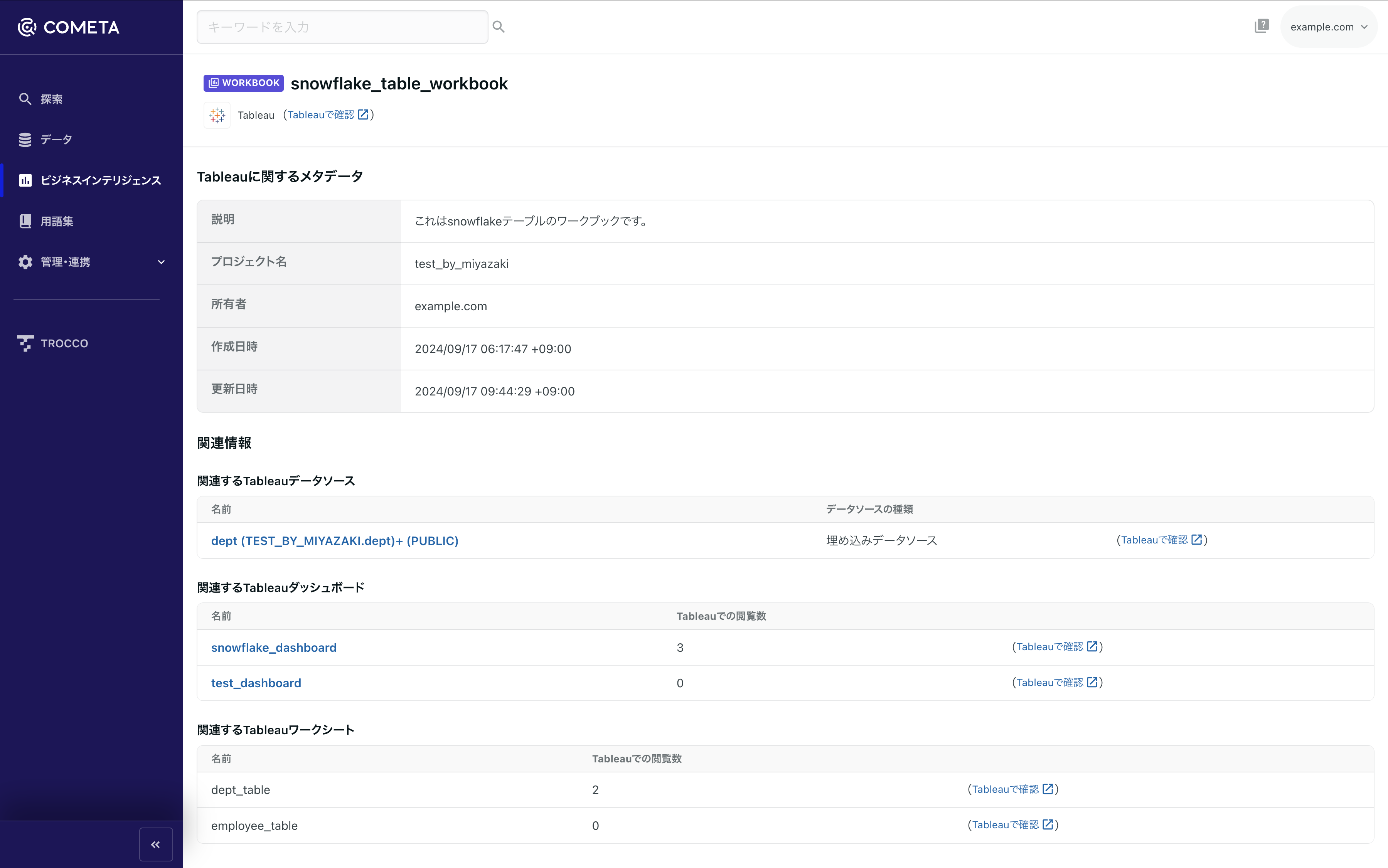Viewport: 1388px width, 868px height.
Task: Click the COMETA logo in the sidebar
Action: [x=68, y=27]
